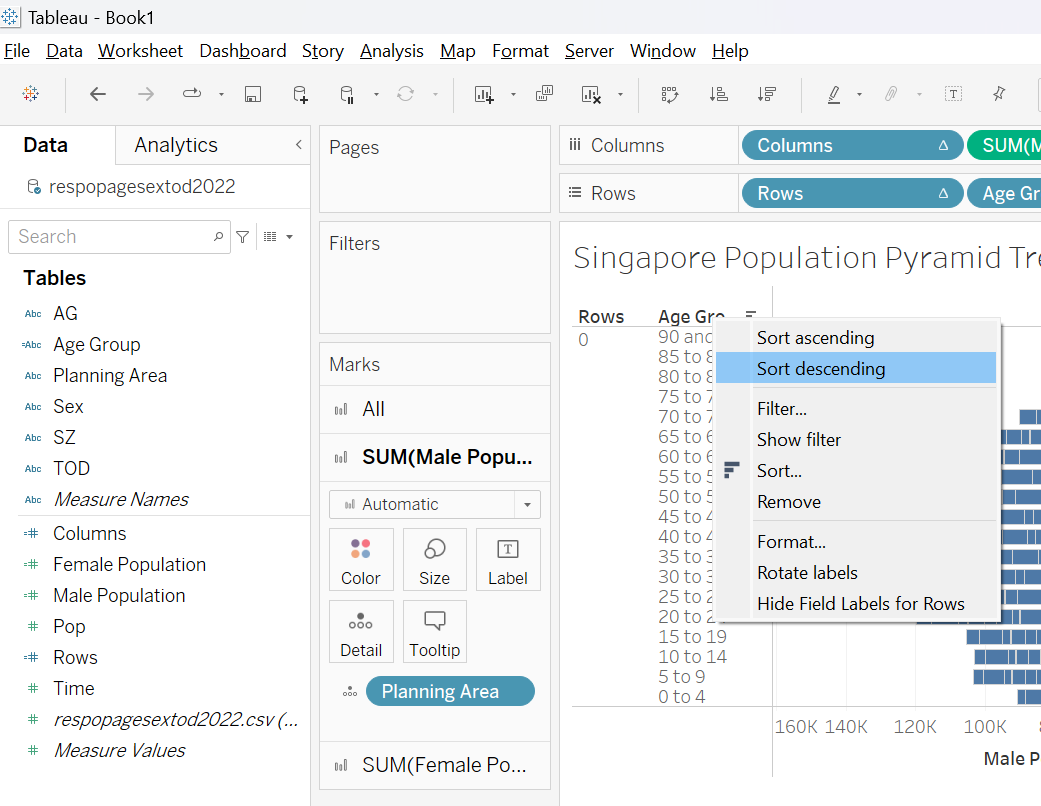Screen dimensions: 1041x806
Task: Collapse the Data pane using chevron
Action: pos(298,145)
